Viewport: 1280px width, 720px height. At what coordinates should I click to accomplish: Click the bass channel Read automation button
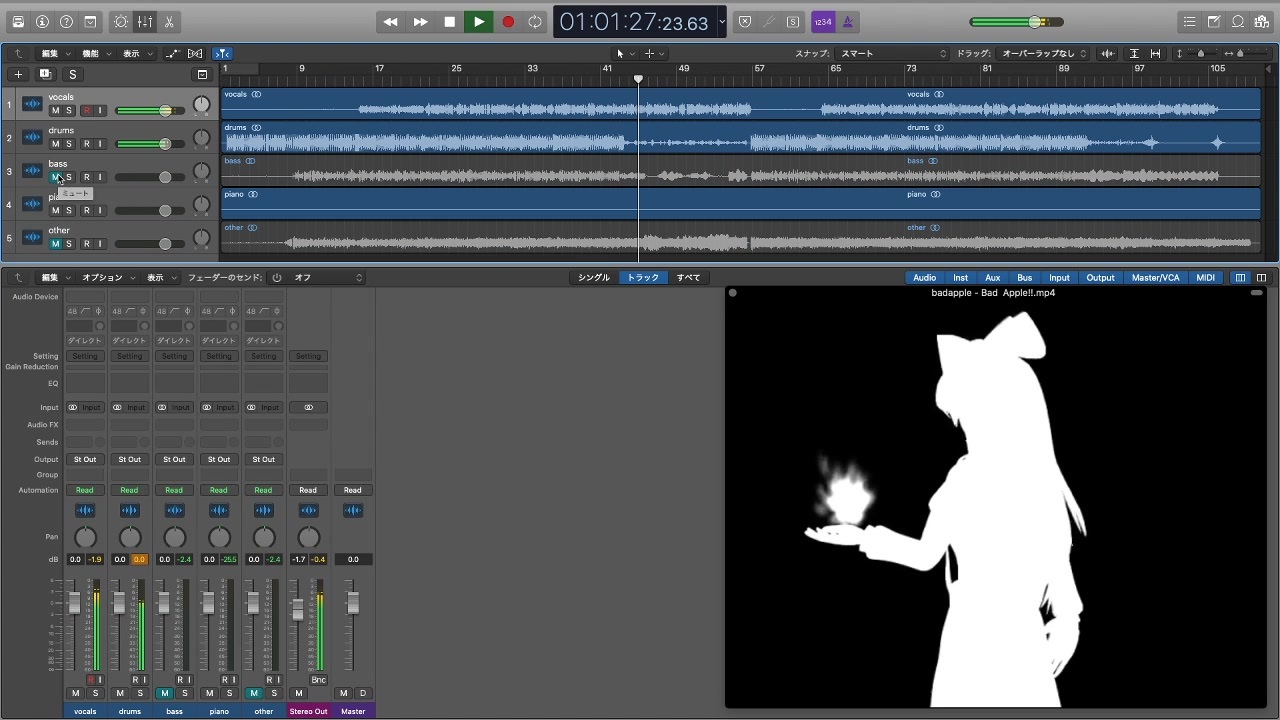tap(174, 490)
